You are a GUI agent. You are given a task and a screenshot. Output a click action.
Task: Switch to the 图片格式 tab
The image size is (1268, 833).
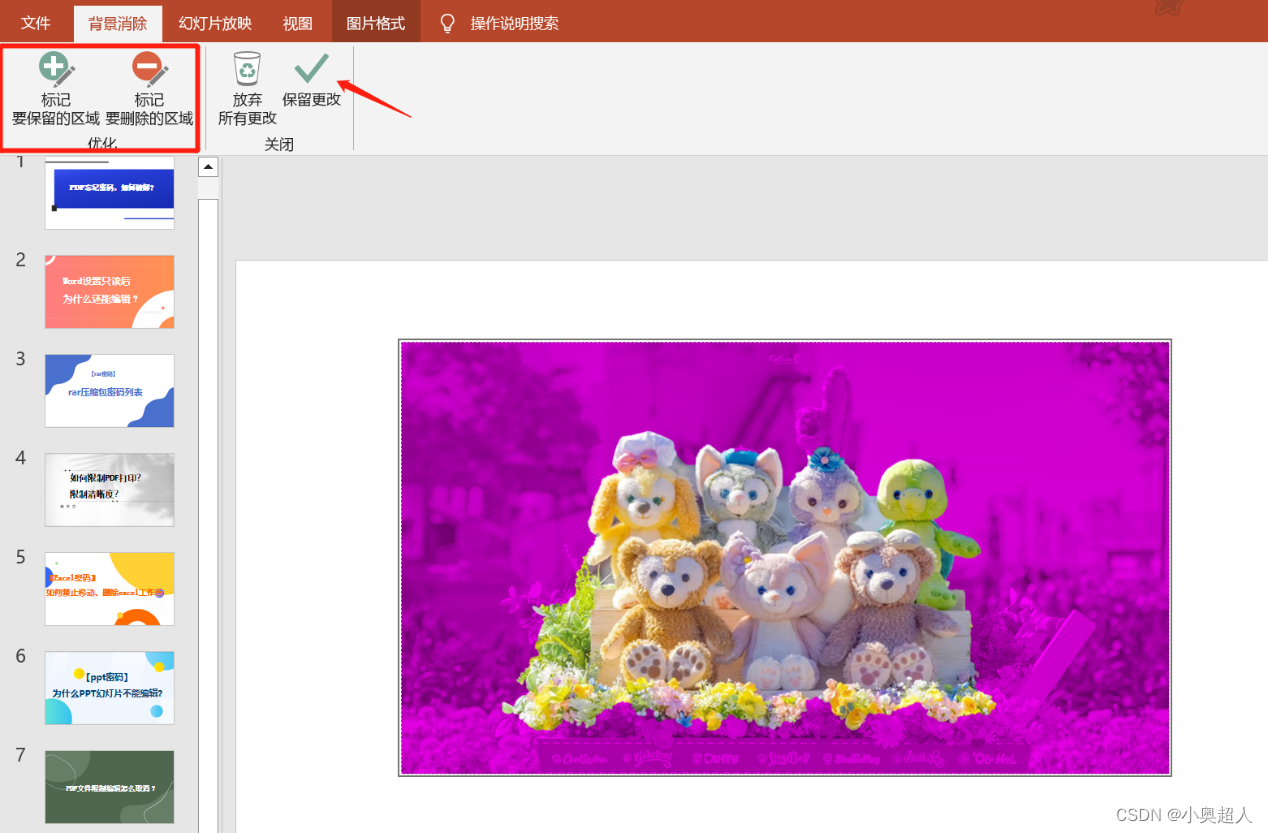[376, 23]
